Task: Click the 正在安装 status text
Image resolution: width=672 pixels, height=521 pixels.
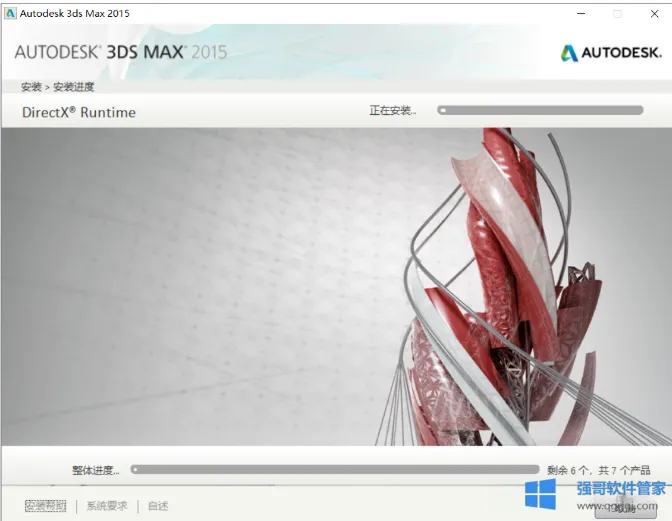Action: click(x=393, y=111)
